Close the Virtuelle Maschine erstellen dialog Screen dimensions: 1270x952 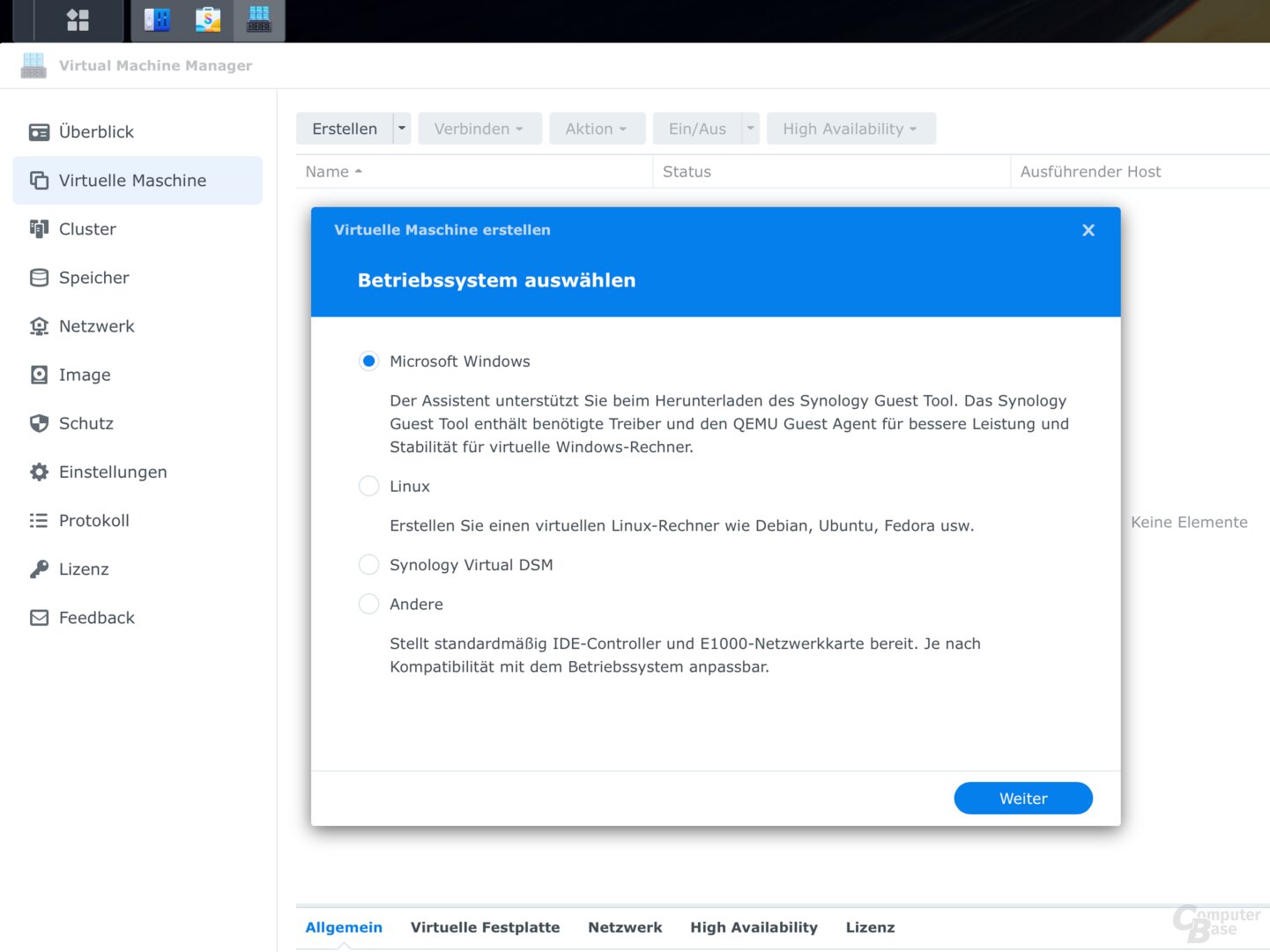tap(1088, 230)
